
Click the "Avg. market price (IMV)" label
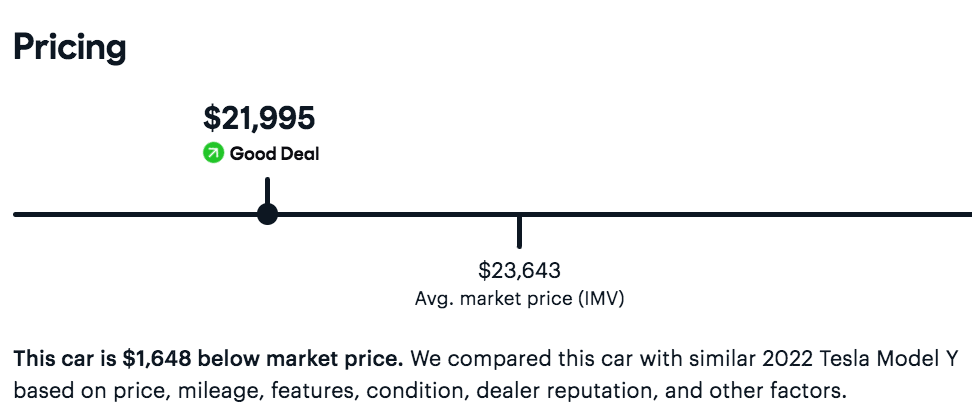point(519,298)
